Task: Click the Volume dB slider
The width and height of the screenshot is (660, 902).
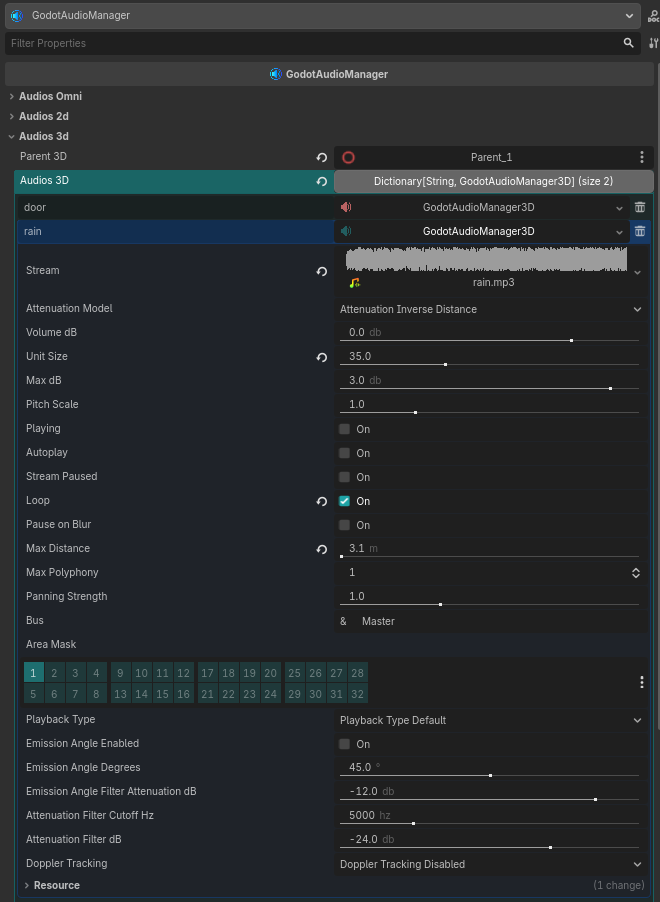Action: coord(489,341)
